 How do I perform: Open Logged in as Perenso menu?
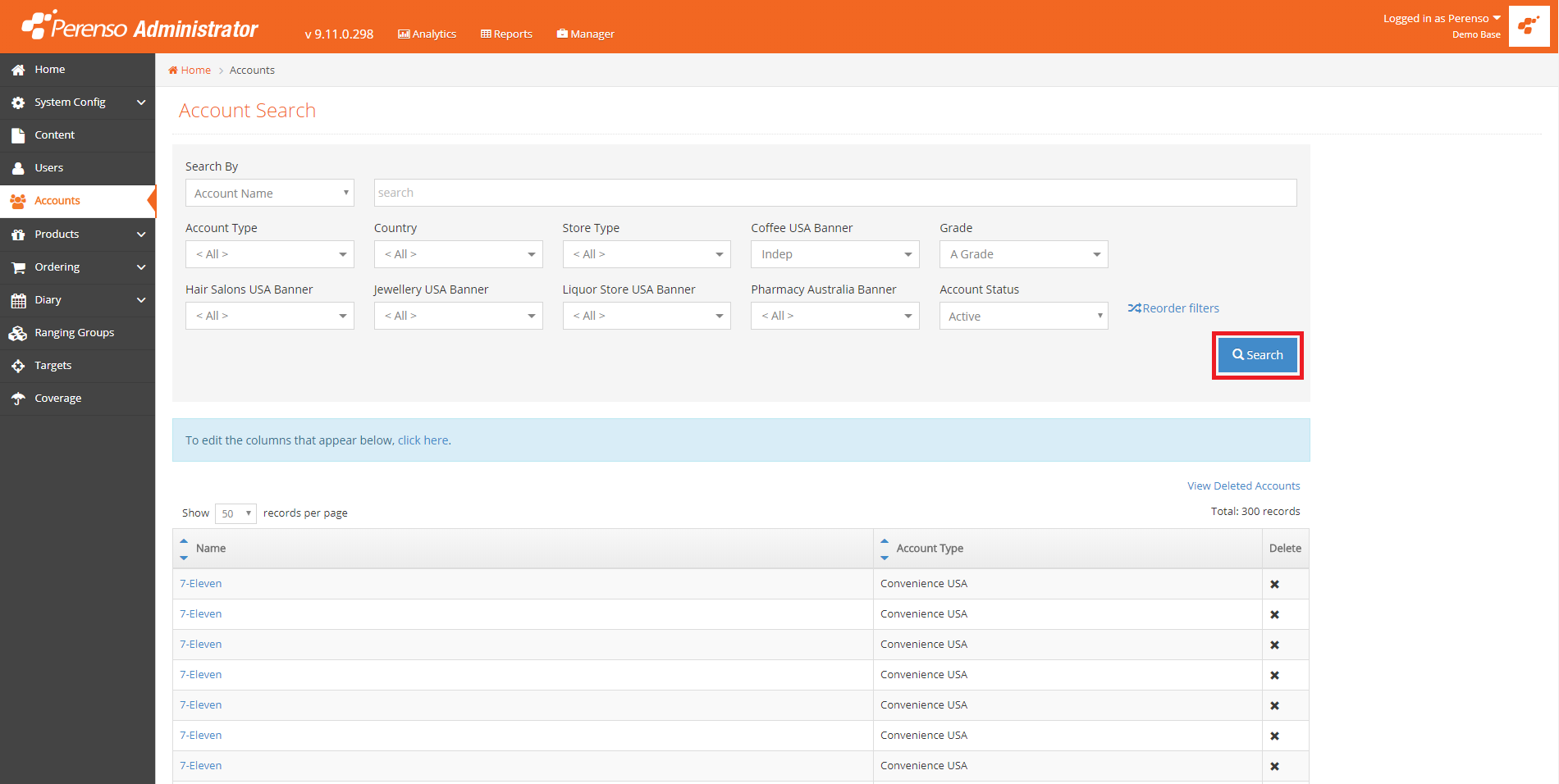click(1442, 18)
